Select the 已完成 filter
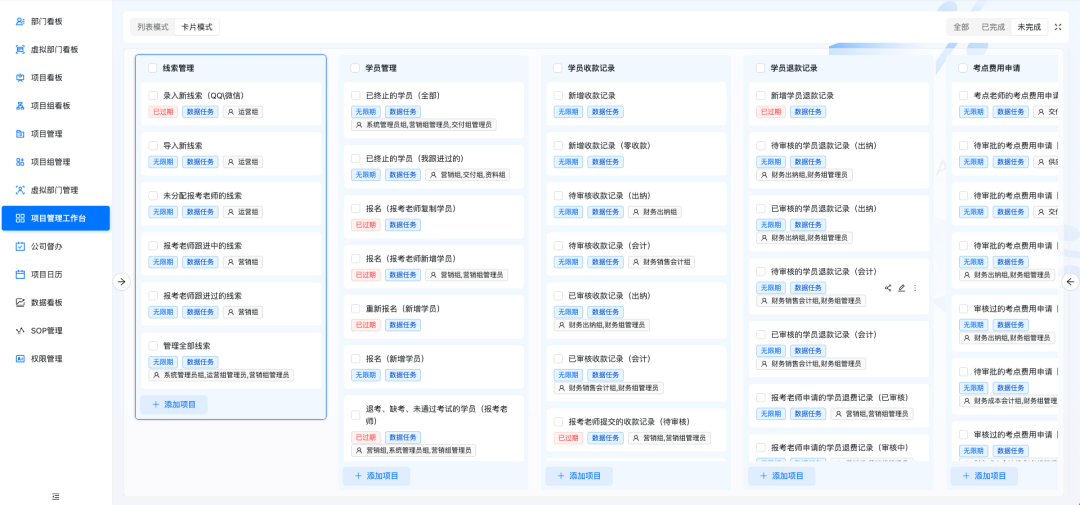The height and width of the screenshot is (505, 1080). [993, 27]
